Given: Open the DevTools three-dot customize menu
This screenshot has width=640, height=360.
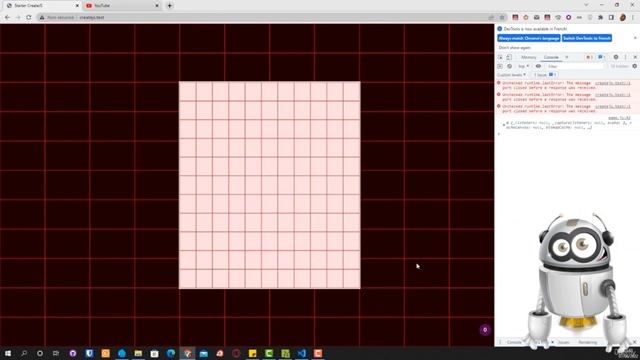Looking at the screenshot, I should [625, 57].
